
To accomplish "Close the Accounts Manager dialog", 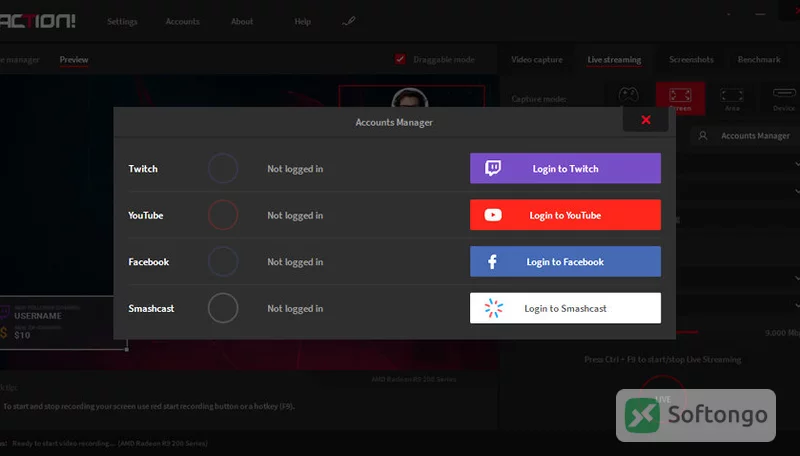I will (645, 119).
